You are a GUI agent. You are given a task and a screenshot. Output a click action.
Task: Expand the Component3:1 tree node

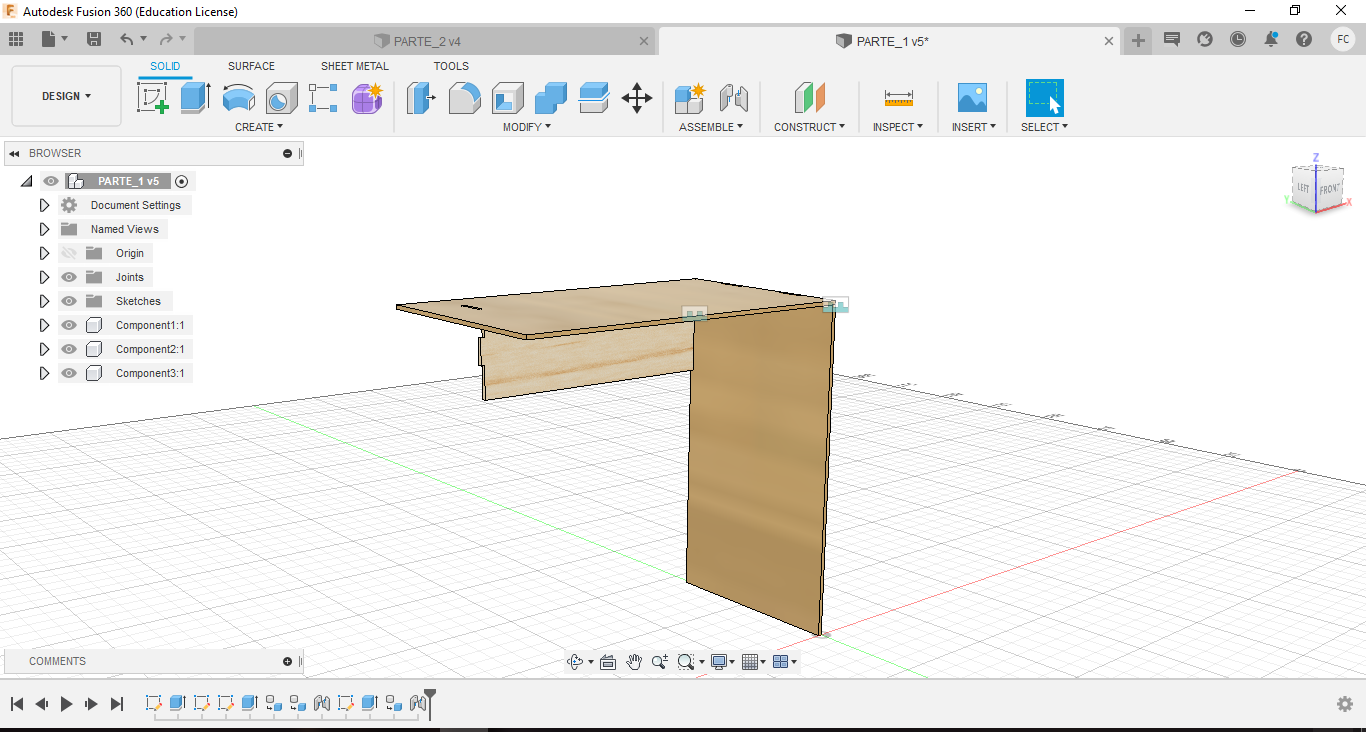pos(44,373)
